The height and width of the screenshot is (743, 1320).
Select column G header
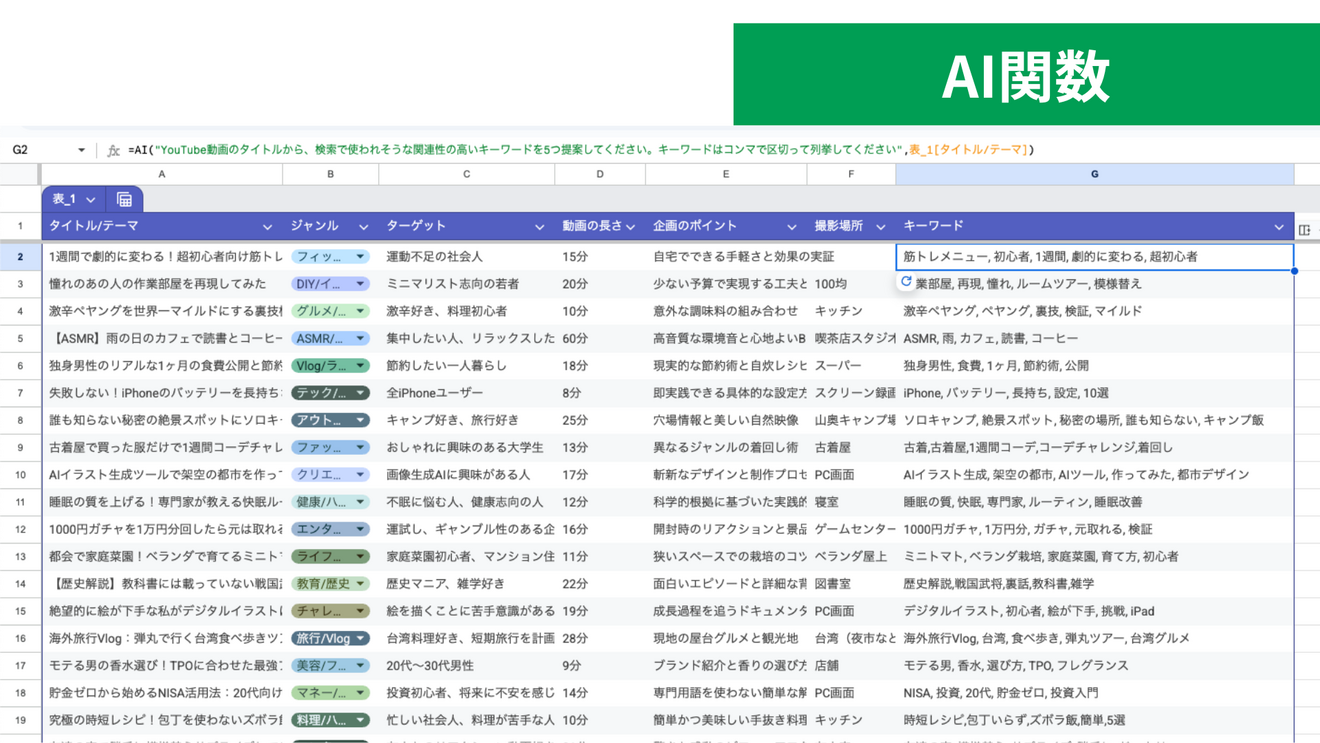pyautogui.click(x=1094, y=174)
